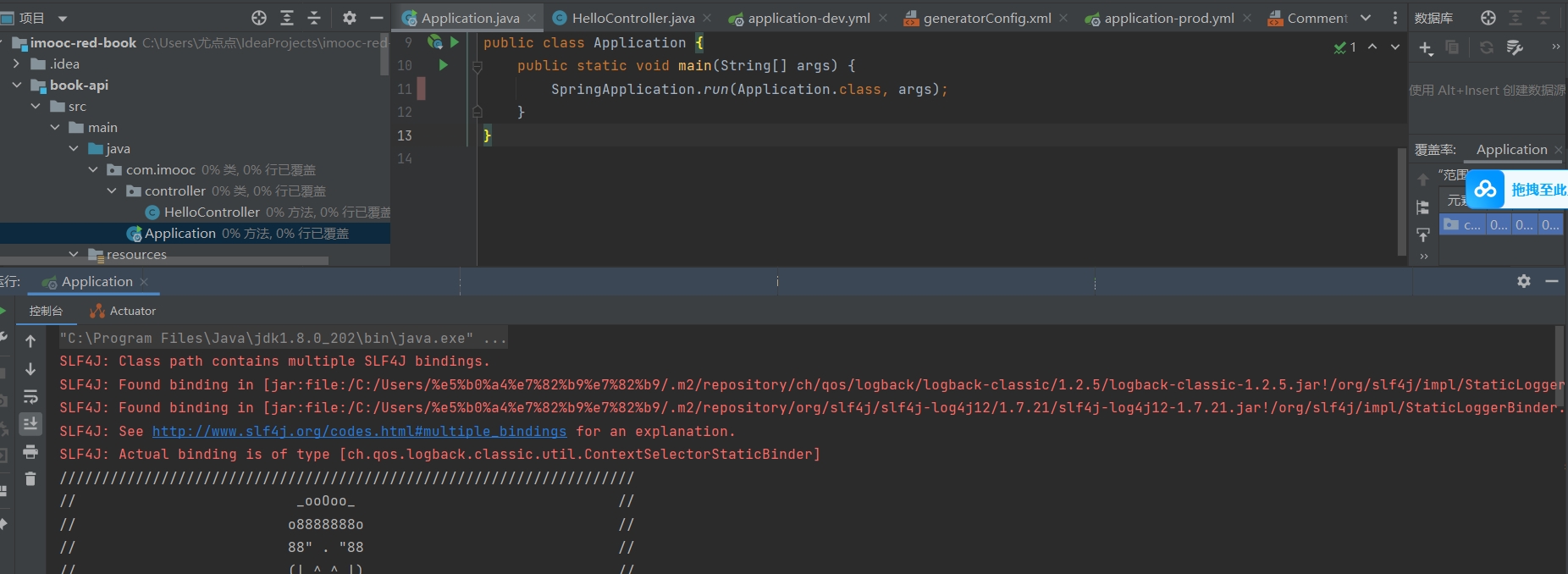Screen dimensions: 1568x574
Task: Collapse the src folder
Action: pos(36,106)
